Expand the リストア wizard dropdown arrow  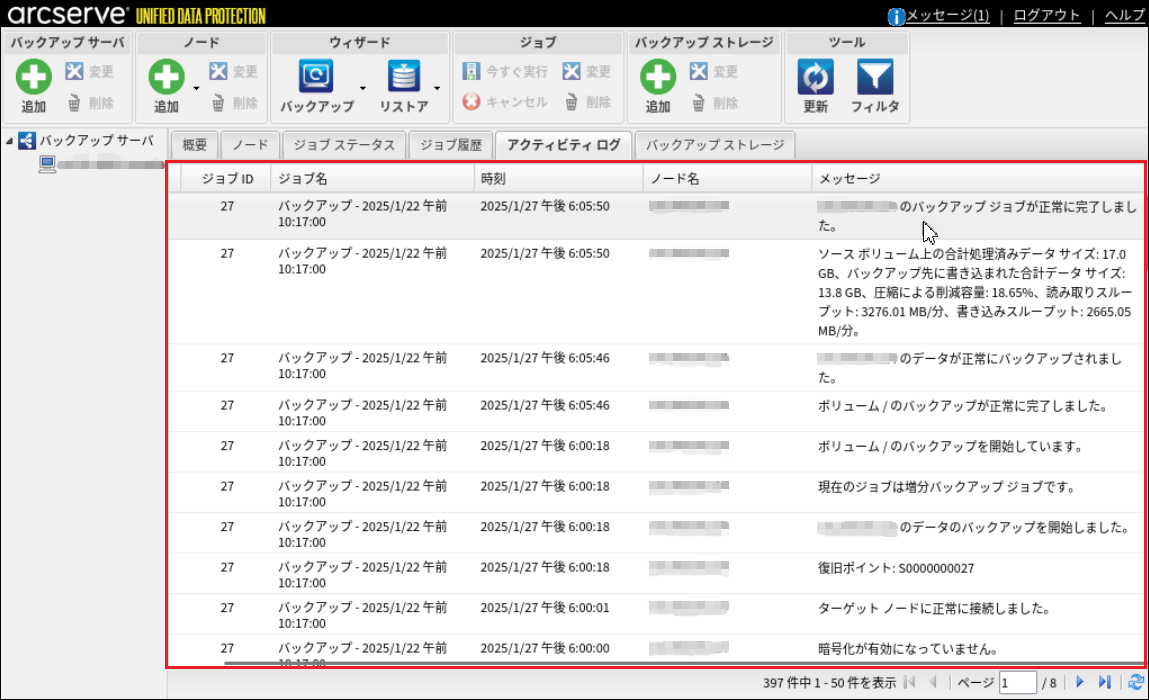pos(437,88)
